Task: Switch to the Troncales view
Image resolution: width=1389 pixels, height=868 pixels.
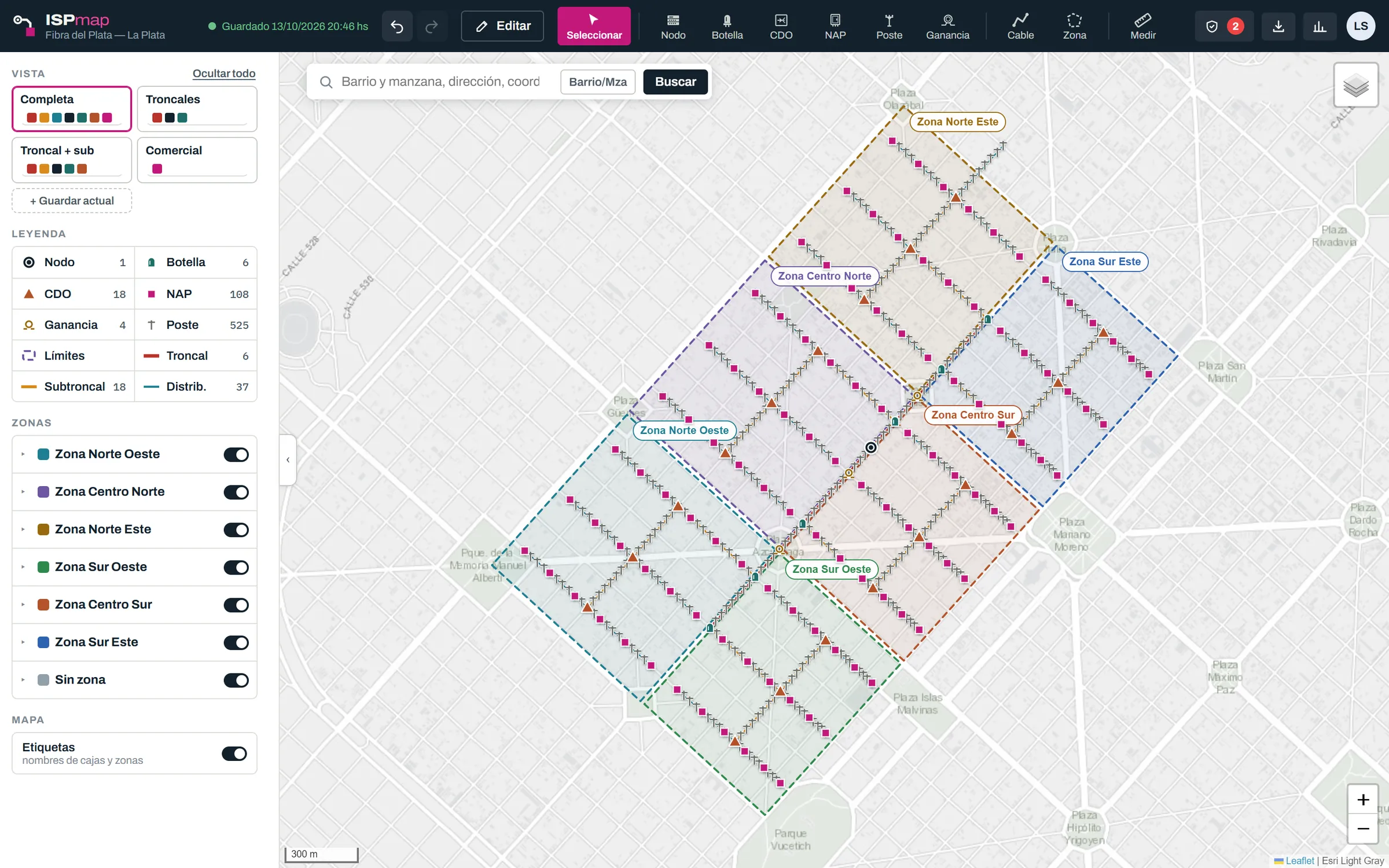Action: point(197,109)
